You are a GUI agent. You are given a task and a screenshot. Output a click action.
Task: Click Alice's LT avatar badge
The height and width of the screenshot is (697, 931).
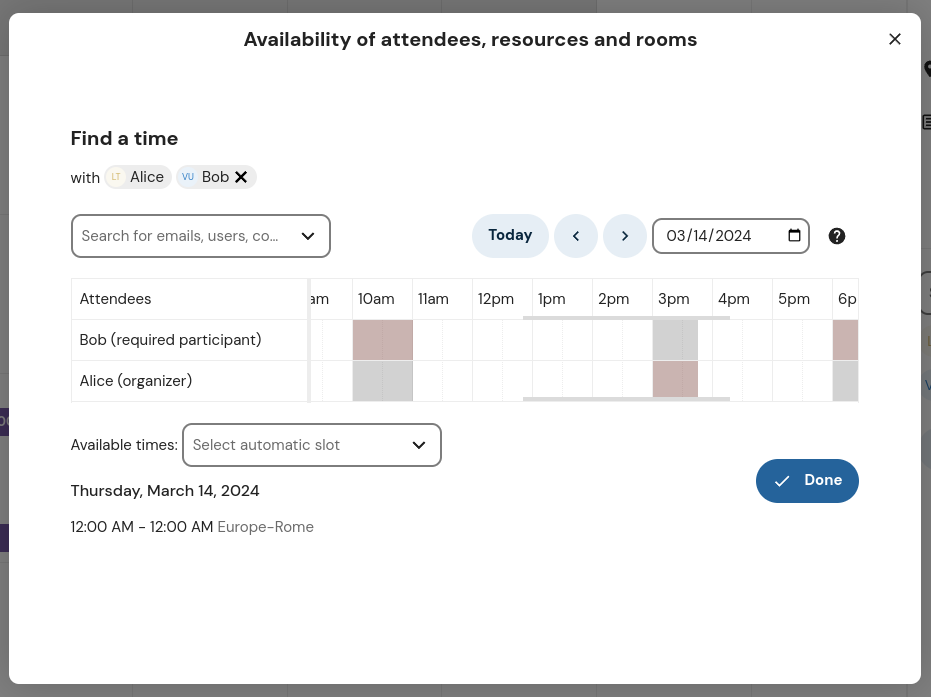click(x=116, y=177)
